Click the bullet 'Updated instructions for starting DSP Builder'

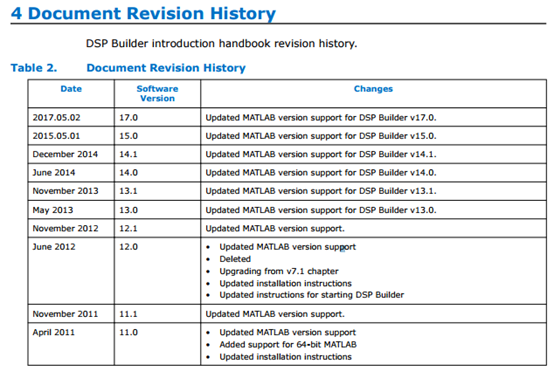(312, 295)
